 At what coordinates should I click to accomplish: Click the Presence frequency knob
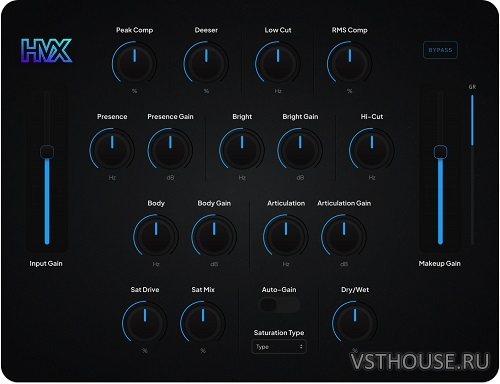tap(112, 149)
